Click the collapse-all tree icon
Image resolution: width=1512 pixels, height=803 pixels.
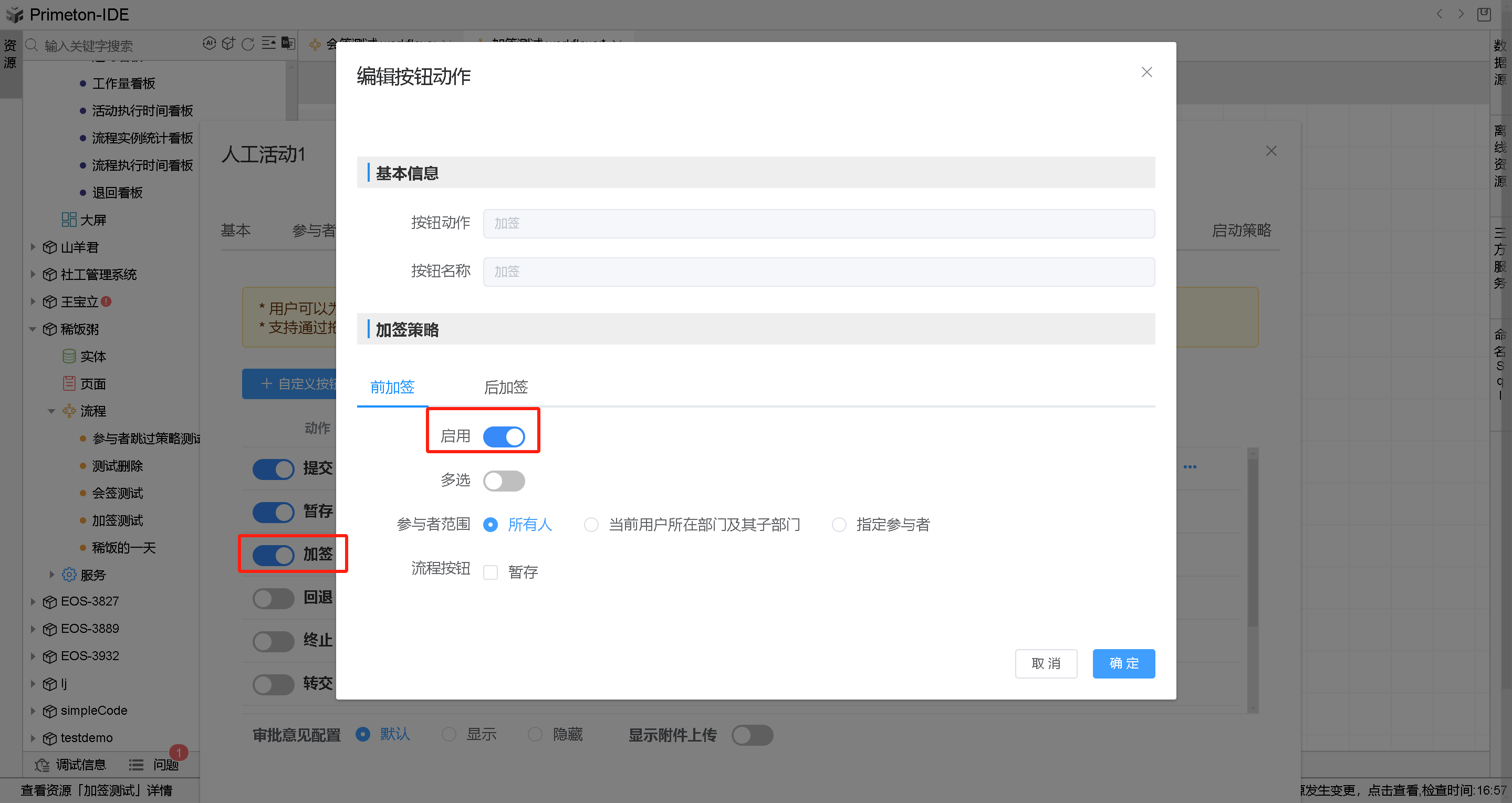(x=268, y=44)
